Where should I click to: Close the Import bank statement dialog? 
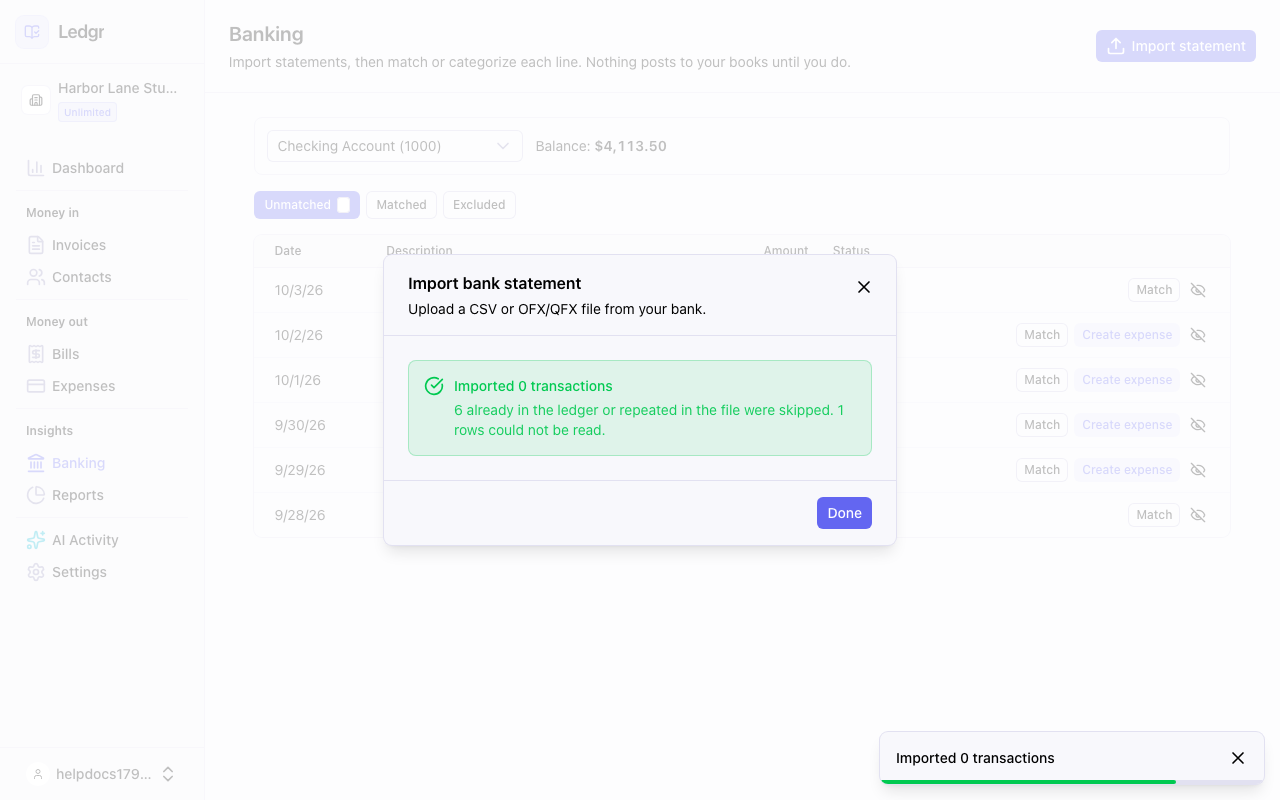864,287
